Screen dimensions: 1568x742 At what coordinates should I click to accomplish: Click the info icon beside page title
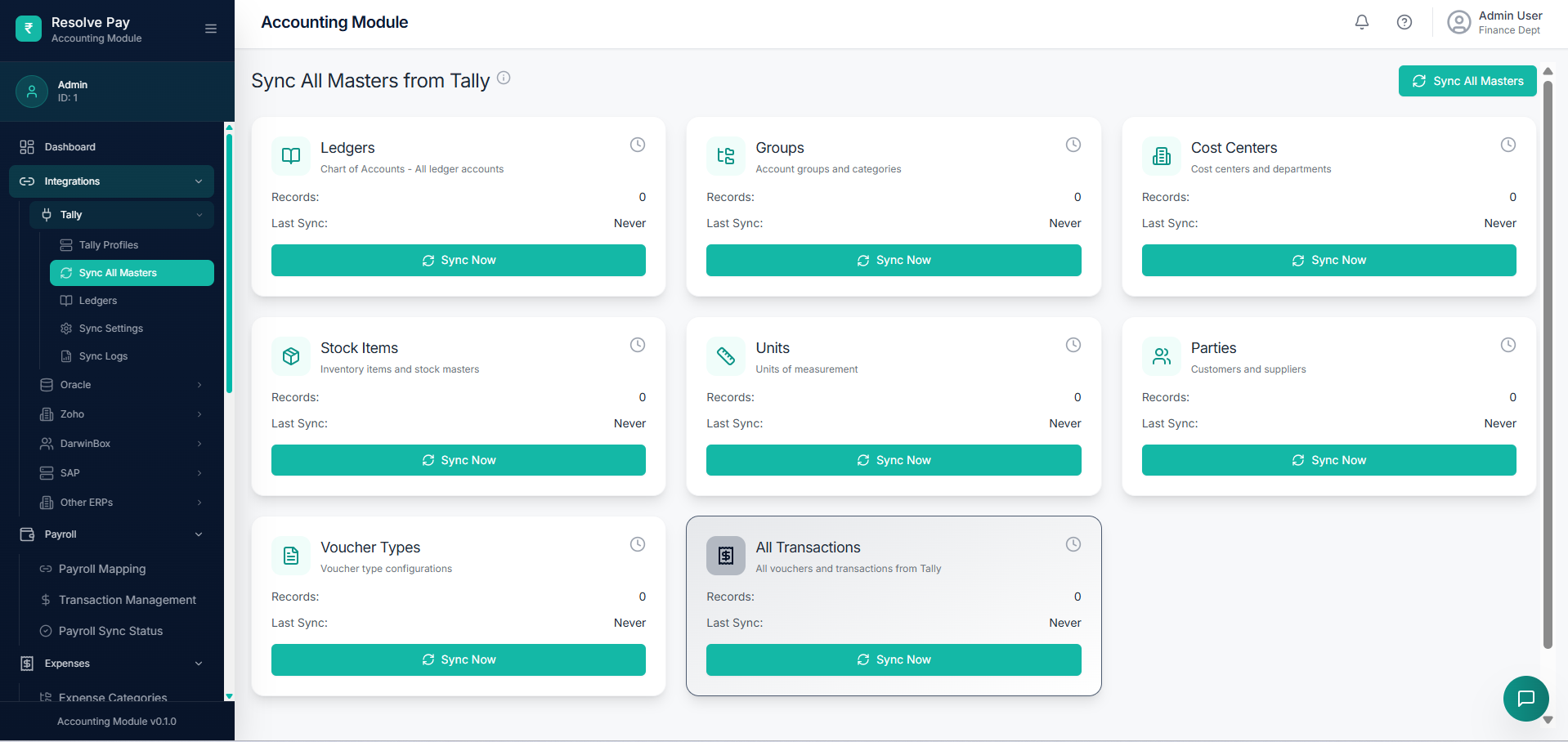point(504,78)
